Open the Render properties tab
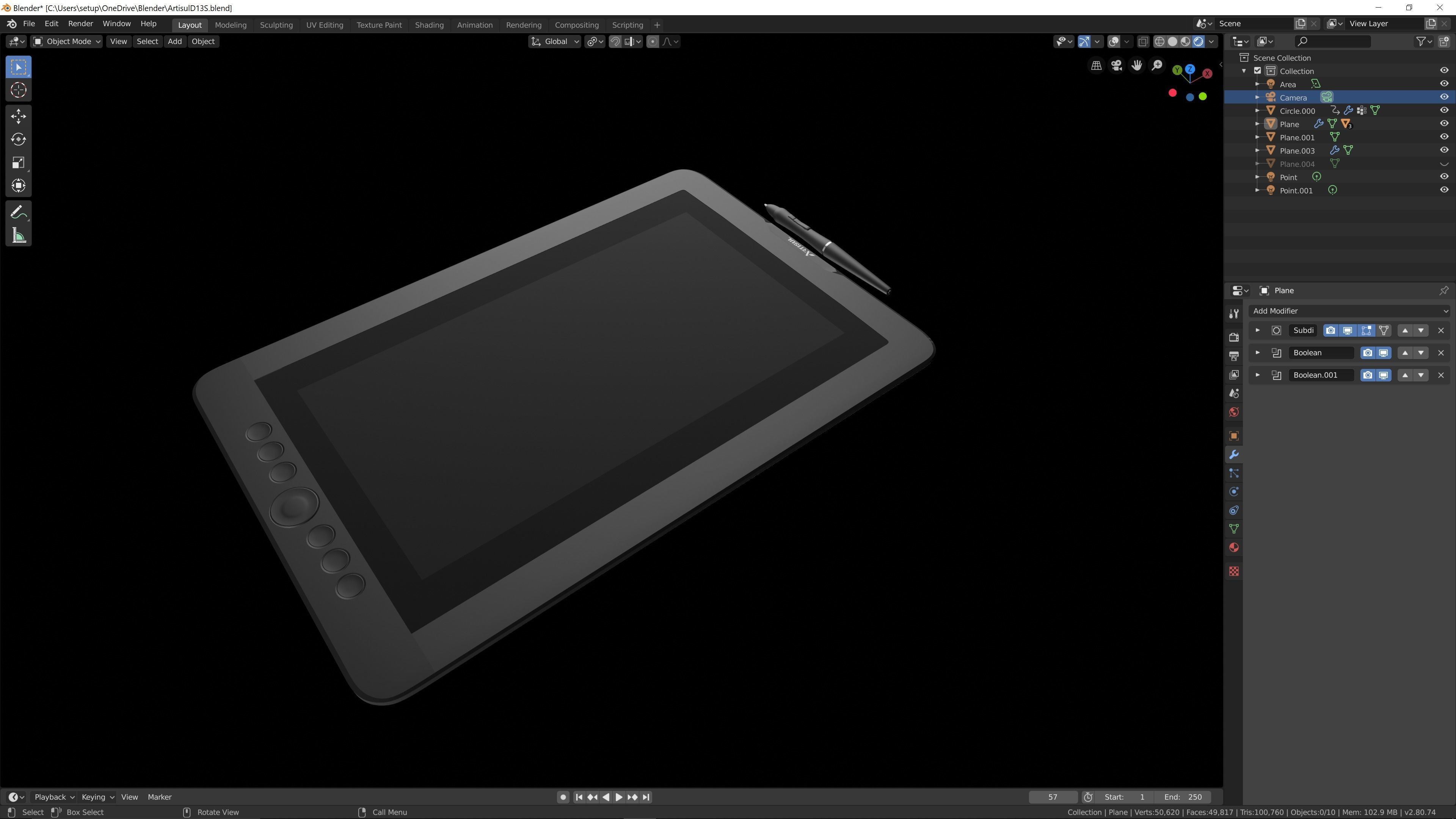Viewport: 1456px width, 819px height. tap(1234, 337)
